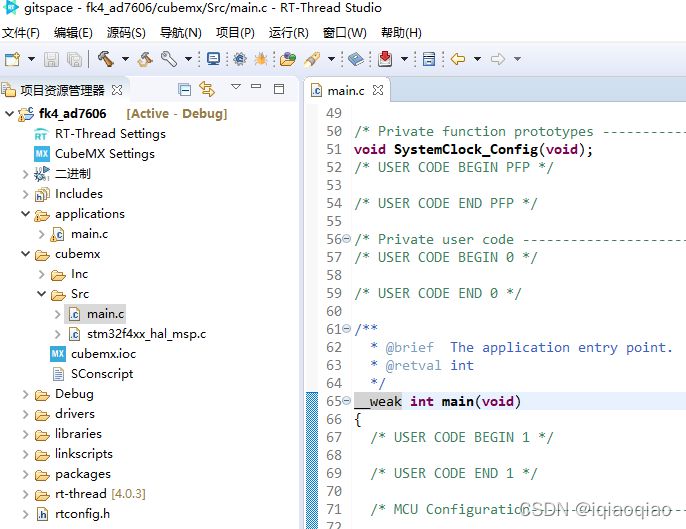This screenshot has width=686, height=529.
Task: Expand the Inc folder
Action: pos(42,274)
